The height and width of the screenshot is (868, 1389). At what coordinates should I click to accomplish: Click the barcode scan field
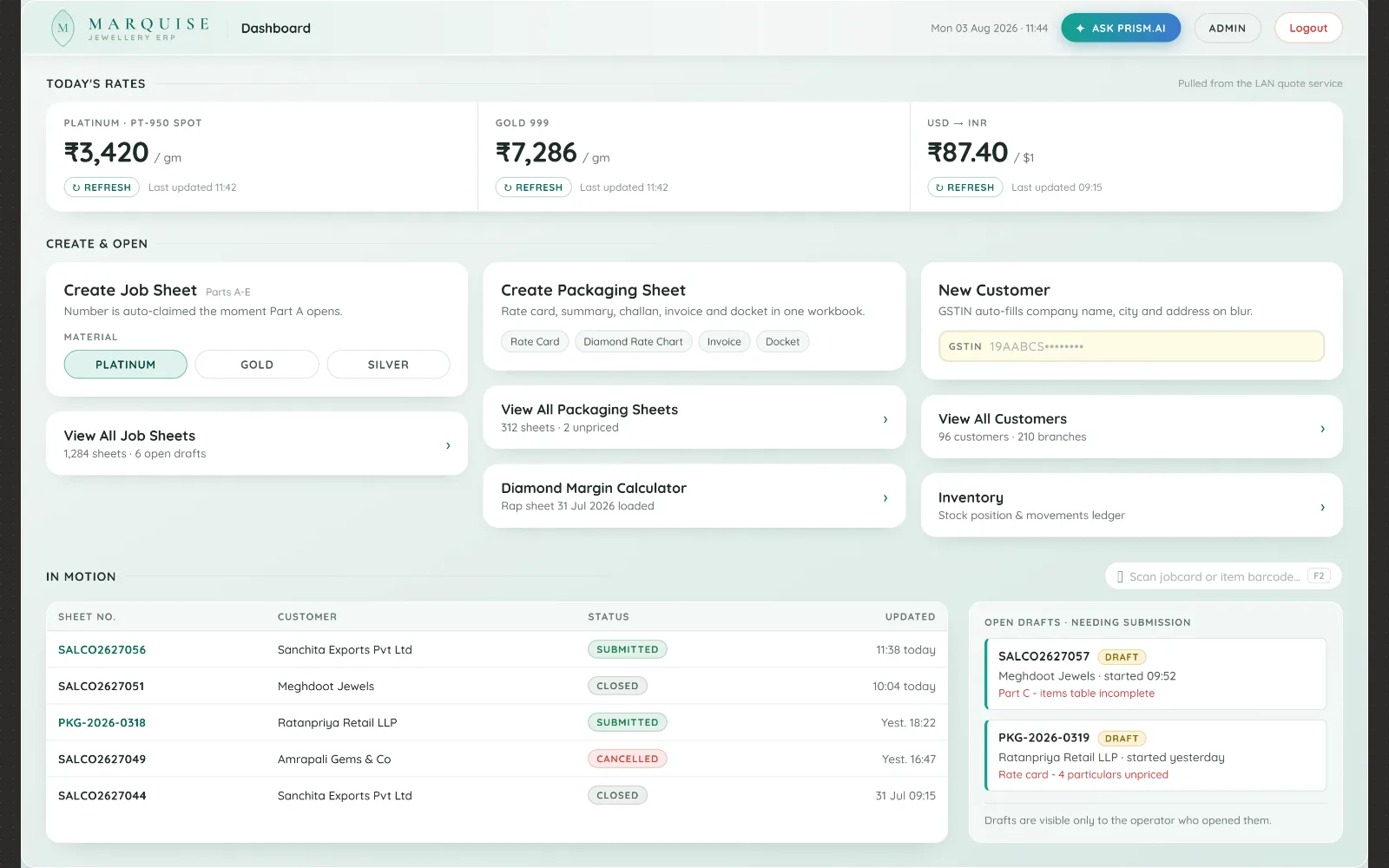pos(1223,576)
